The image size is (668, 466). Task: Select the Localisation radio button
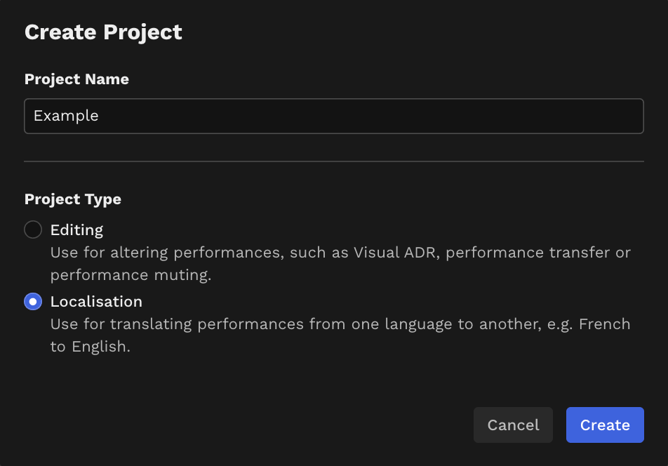pyautogui.click(x=33, y=302)
